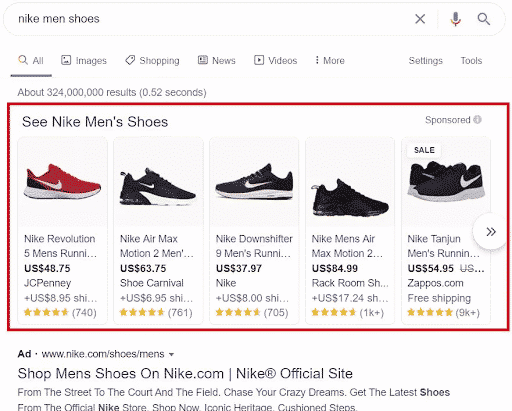512x411 pixels.
Task: Switch to the Images tab
Action: pyautogui.click(x=84, y=61)
